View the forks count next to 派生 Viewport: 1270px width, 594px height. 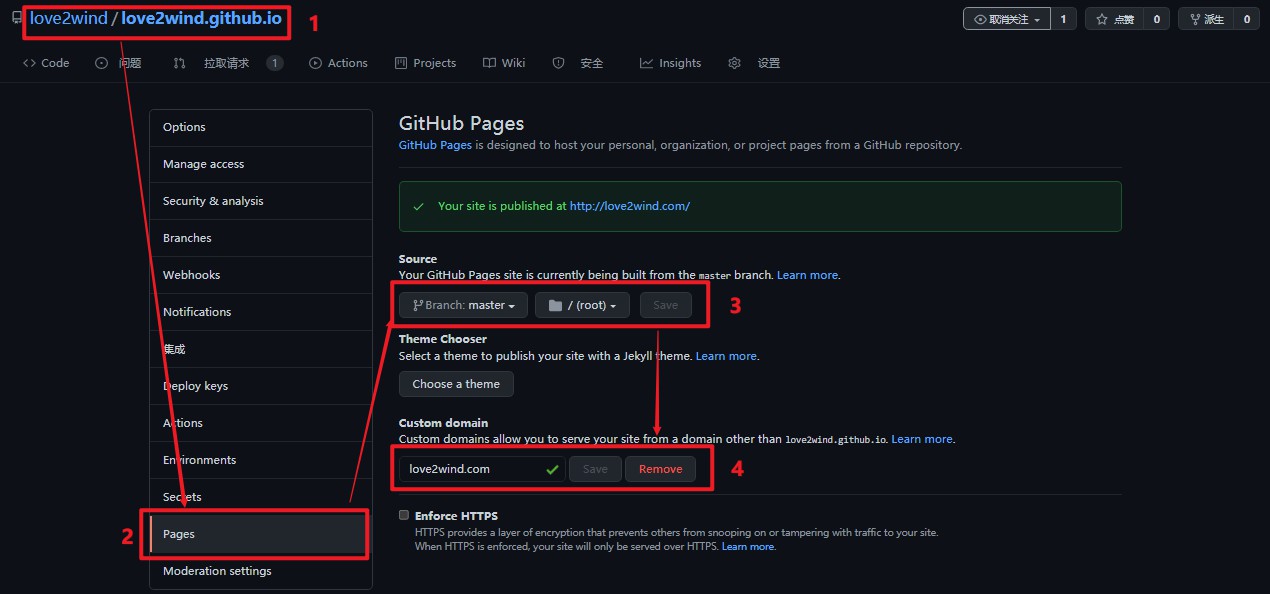pos(1247,19)
